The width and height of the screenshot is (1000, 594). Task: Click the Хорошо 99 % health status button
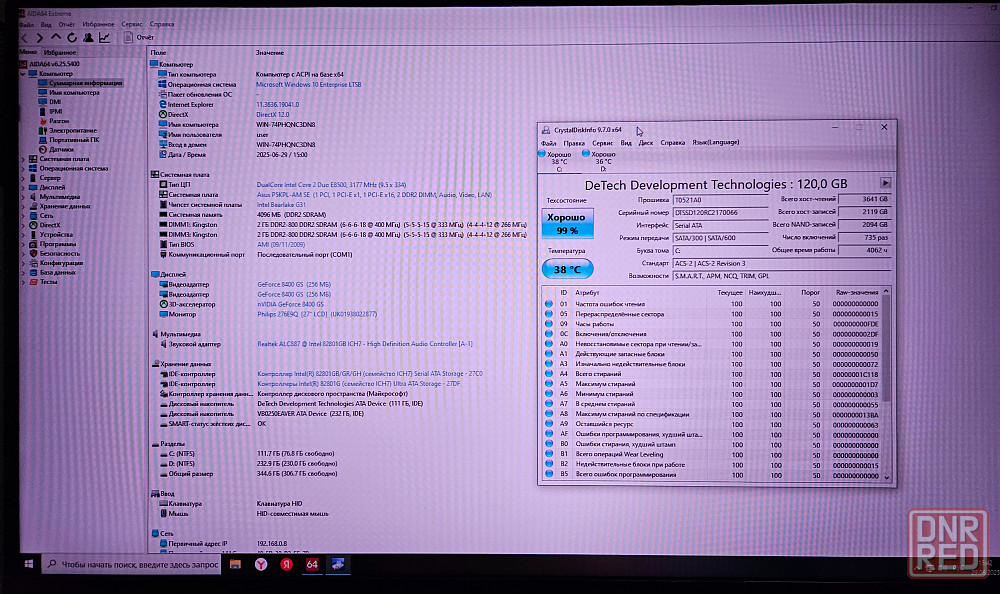point(567,223)
